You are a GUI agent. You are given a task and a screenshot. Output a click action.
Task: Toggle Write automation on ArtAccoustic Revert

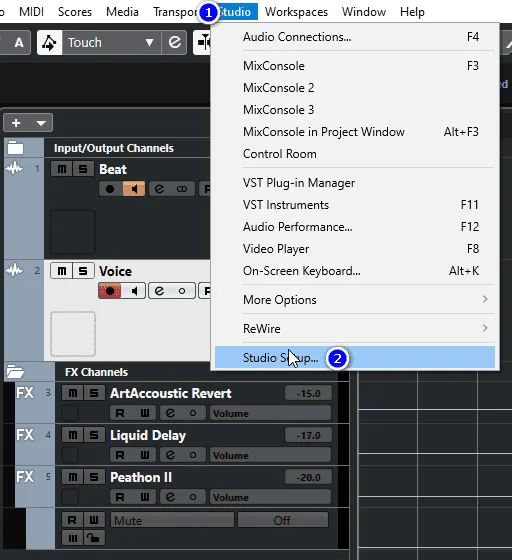click(x=145, y=413)
